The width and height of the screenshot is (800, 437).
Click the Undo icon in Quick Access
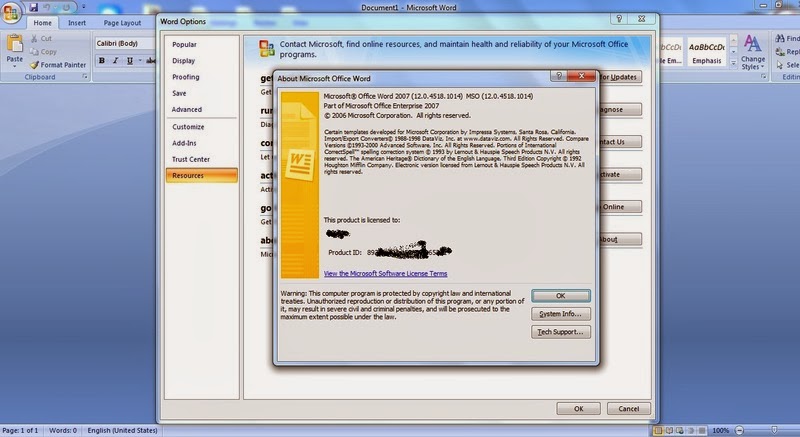coord(48,7)
